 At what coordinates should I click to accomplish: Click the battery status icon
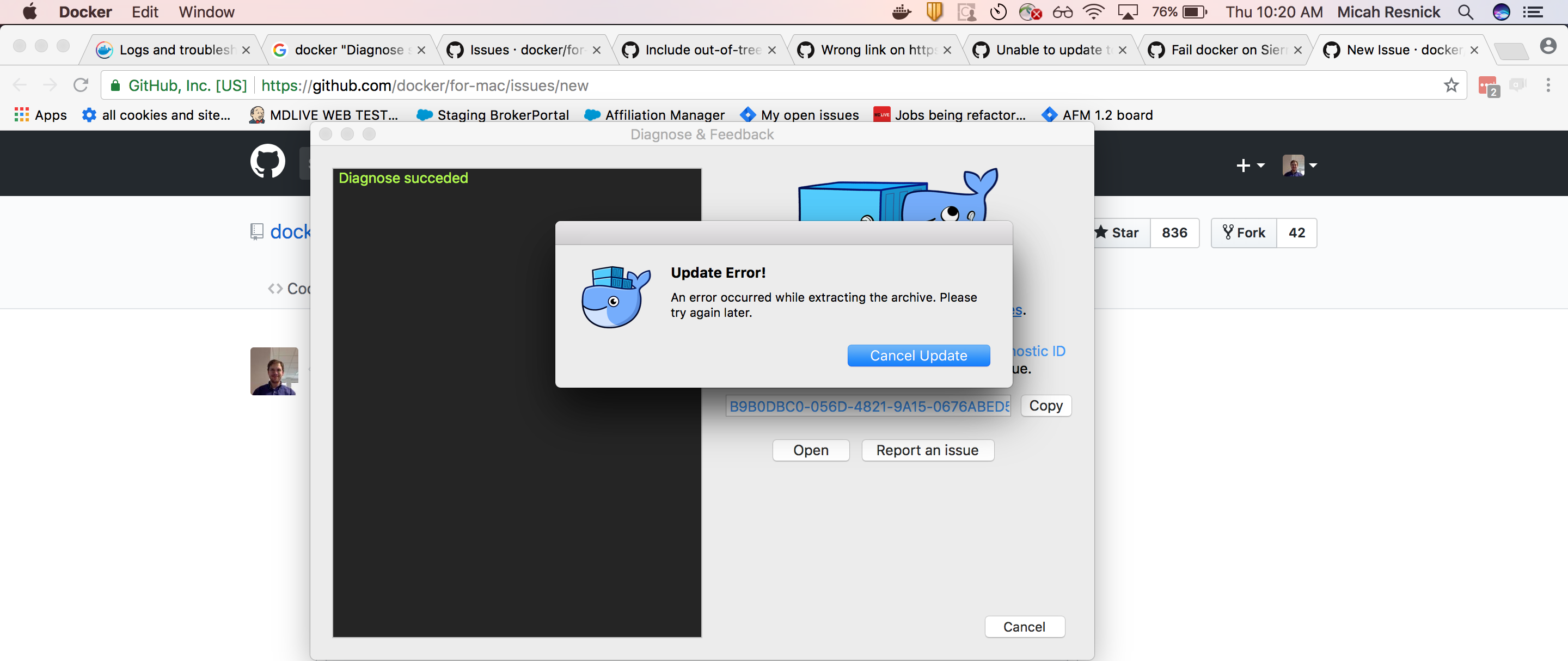(x=1195, y=12)
